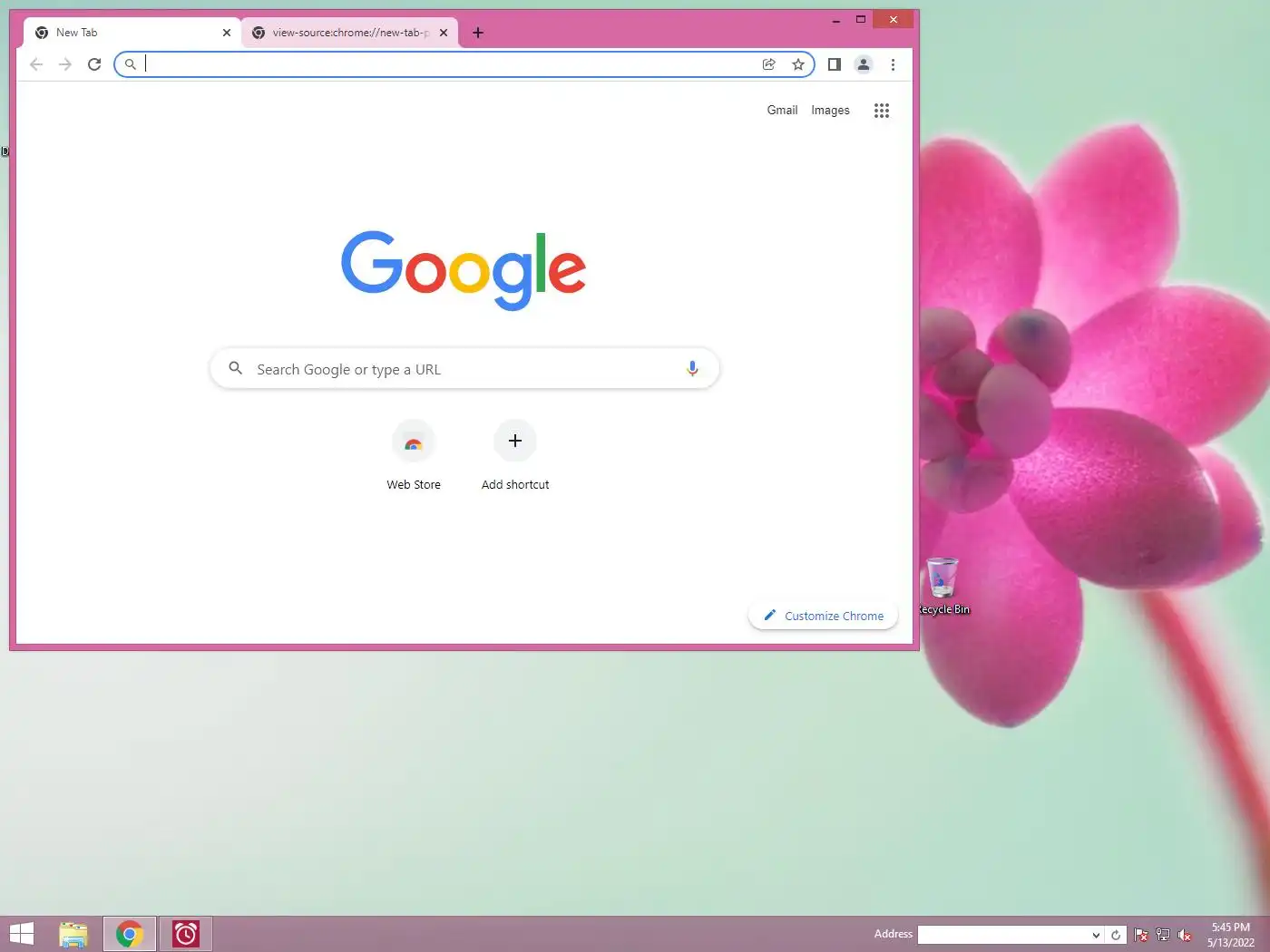1270x952 pixels.
Task: Open the profile avatar menu
Action: [x=864, y=64]
